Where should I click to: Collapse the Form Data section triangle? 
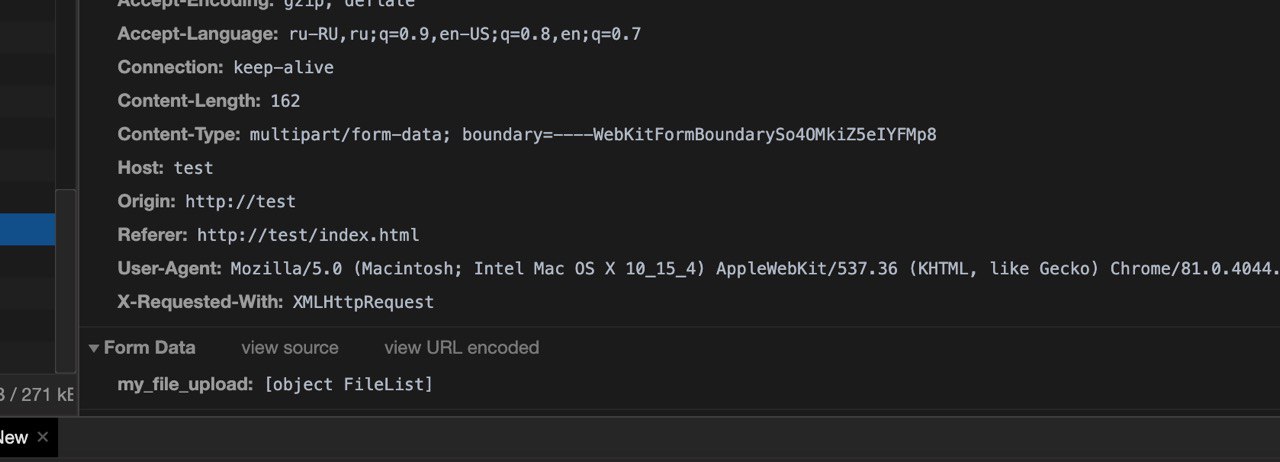point(94,348)
